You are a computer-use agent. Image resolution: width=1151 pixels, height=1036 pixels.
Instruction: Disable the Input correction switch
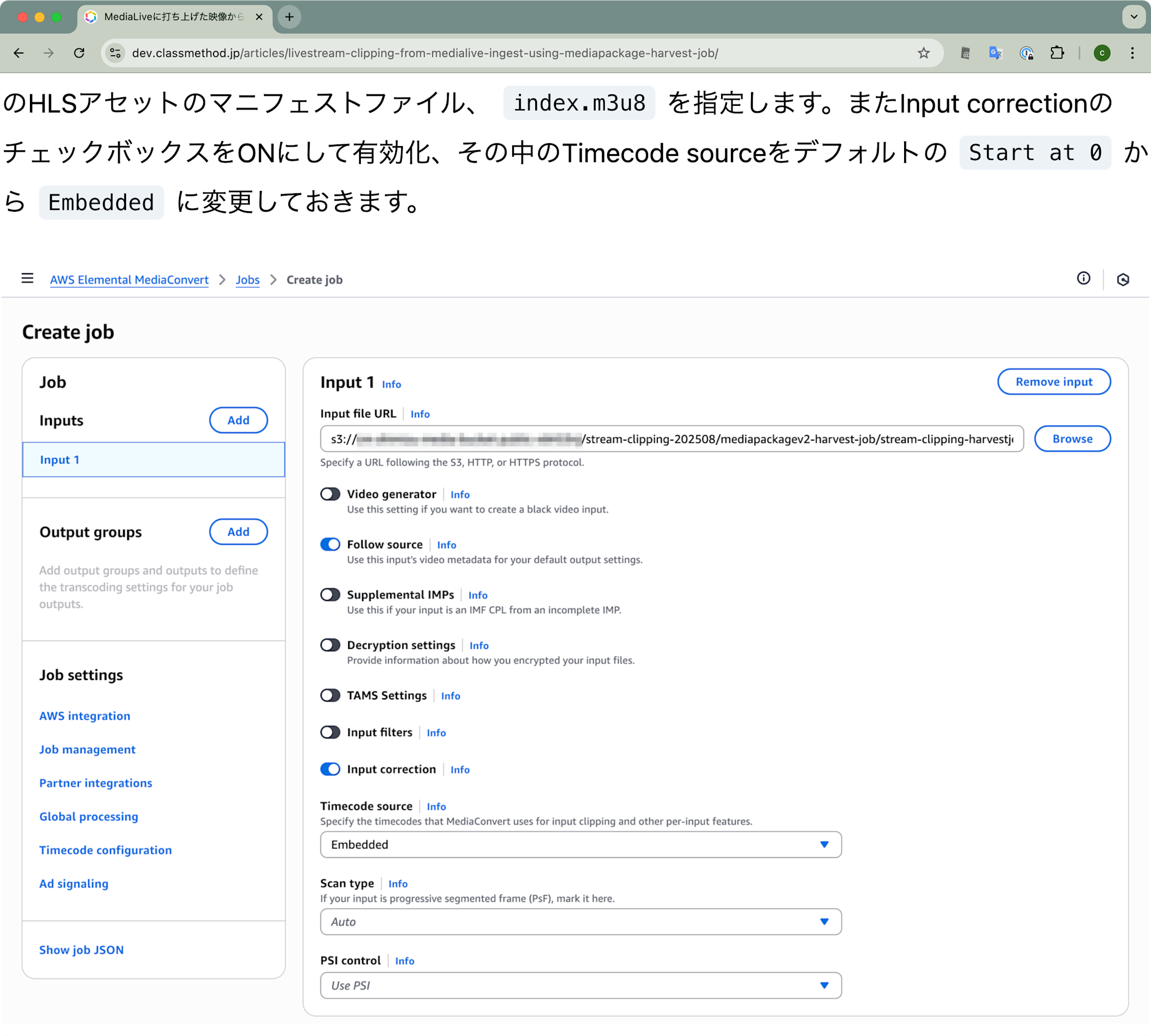click(330, 769)
